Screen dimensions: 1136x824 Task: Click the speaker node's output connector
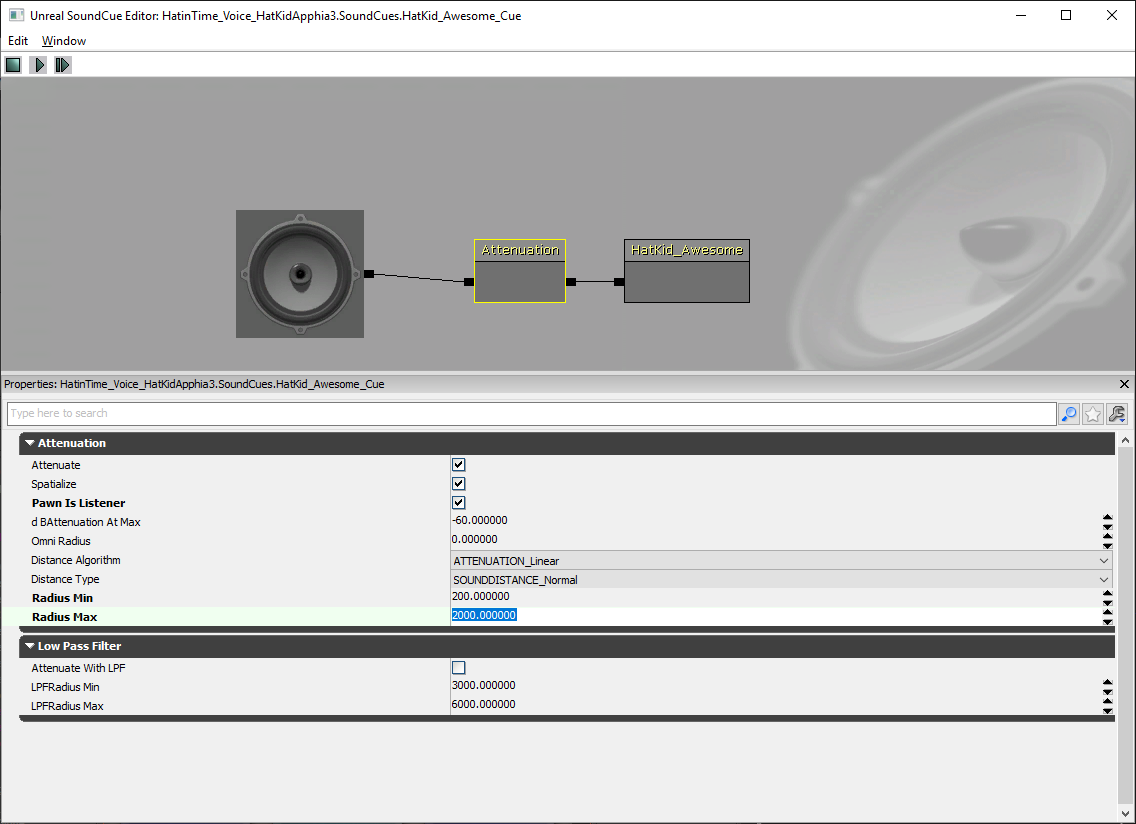point(369,274)
